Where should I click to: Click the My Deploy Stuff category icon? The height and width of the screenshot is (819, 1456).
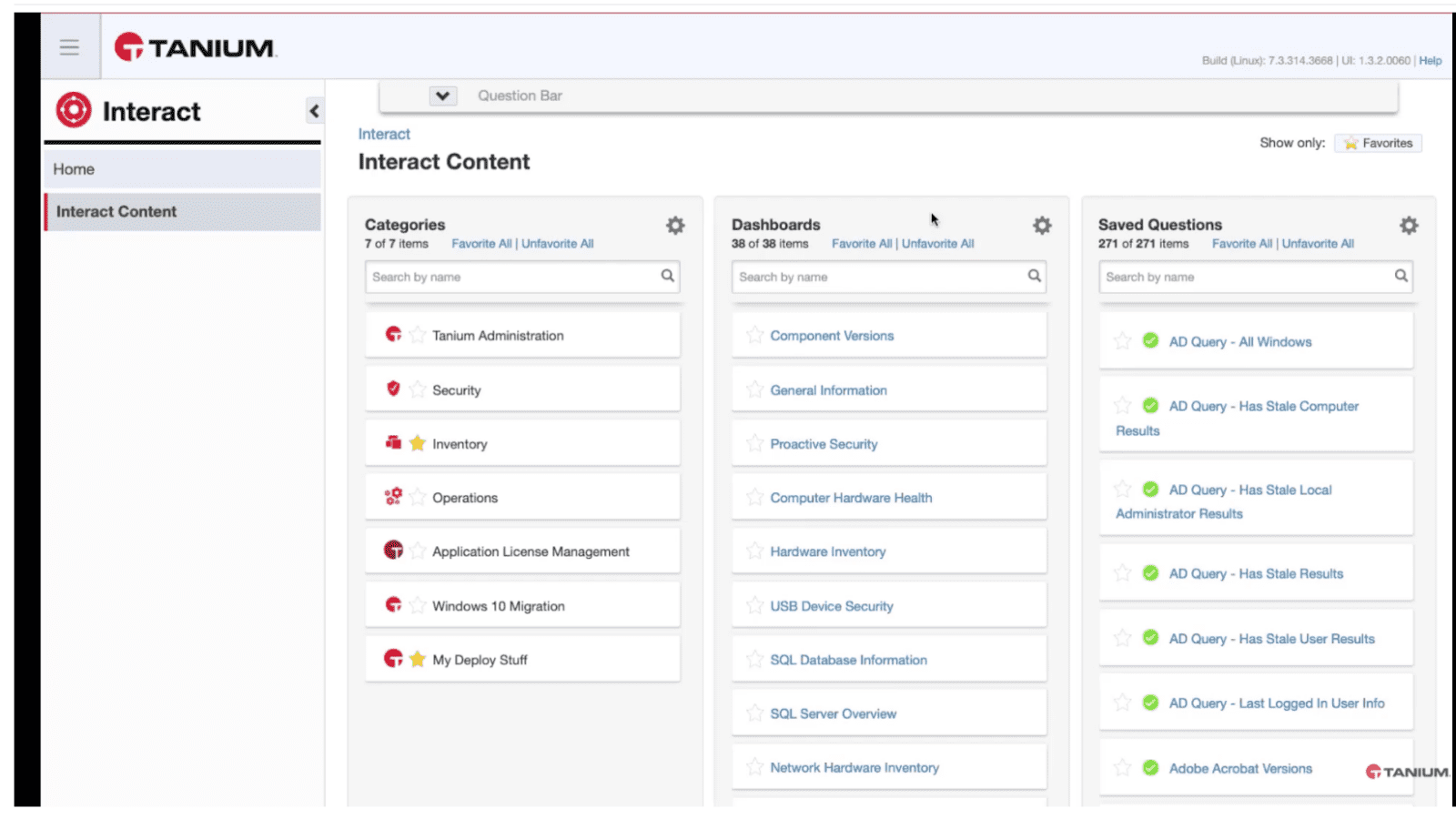coord(393,658)
